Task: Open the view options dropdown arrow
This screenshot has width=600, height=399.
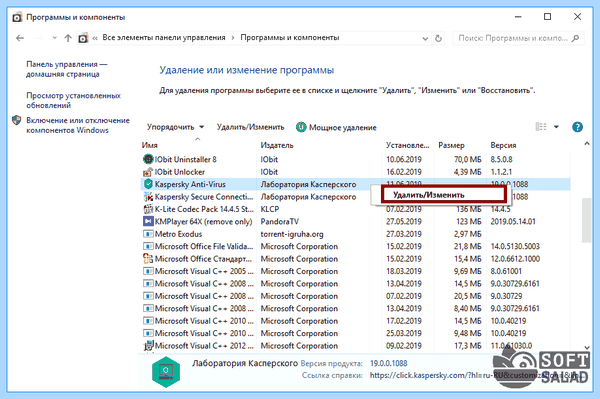Action: (556, 127)
